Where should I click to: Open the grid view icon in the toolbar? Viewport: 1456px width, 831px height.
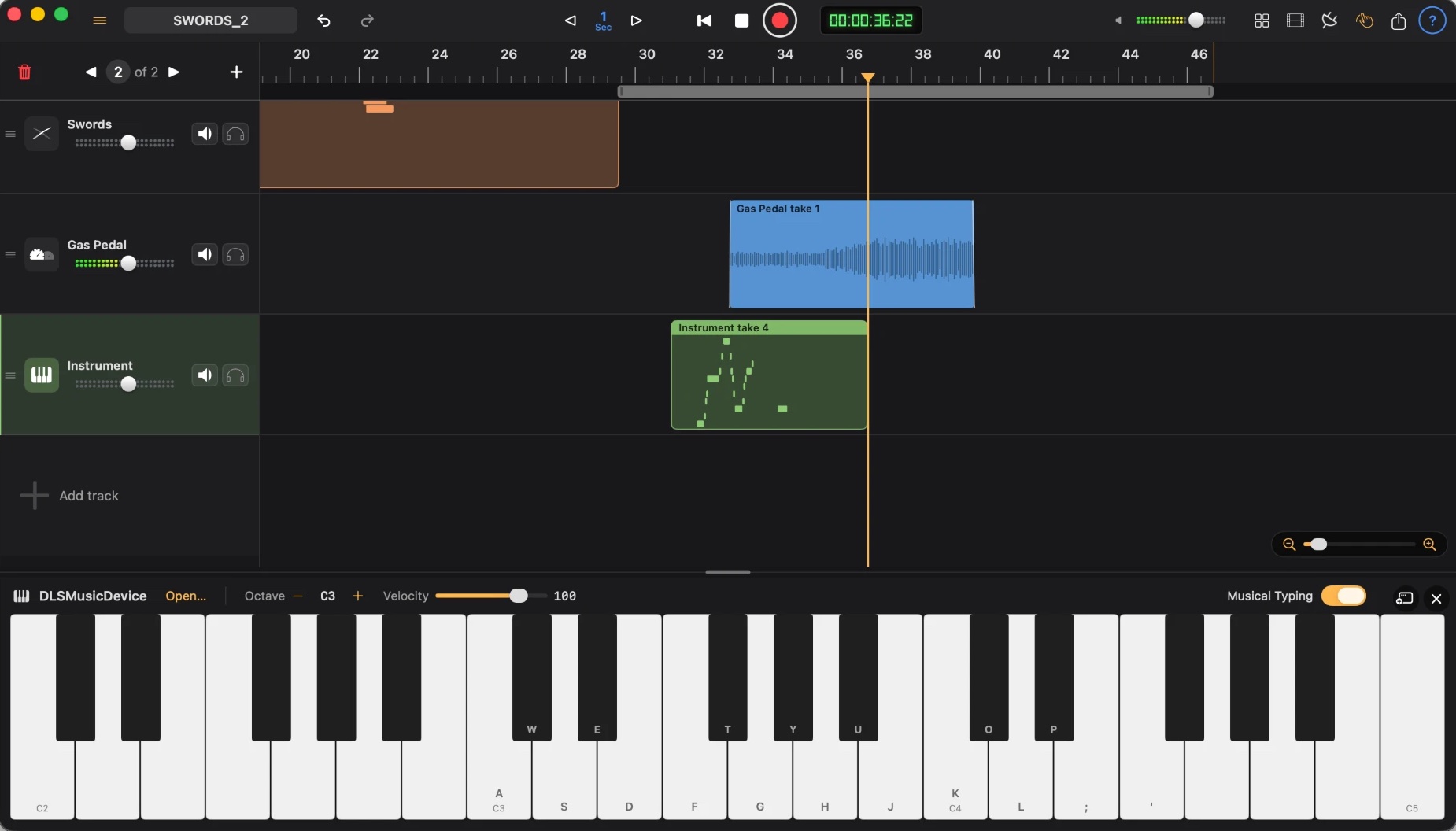tap(1262, 20)
